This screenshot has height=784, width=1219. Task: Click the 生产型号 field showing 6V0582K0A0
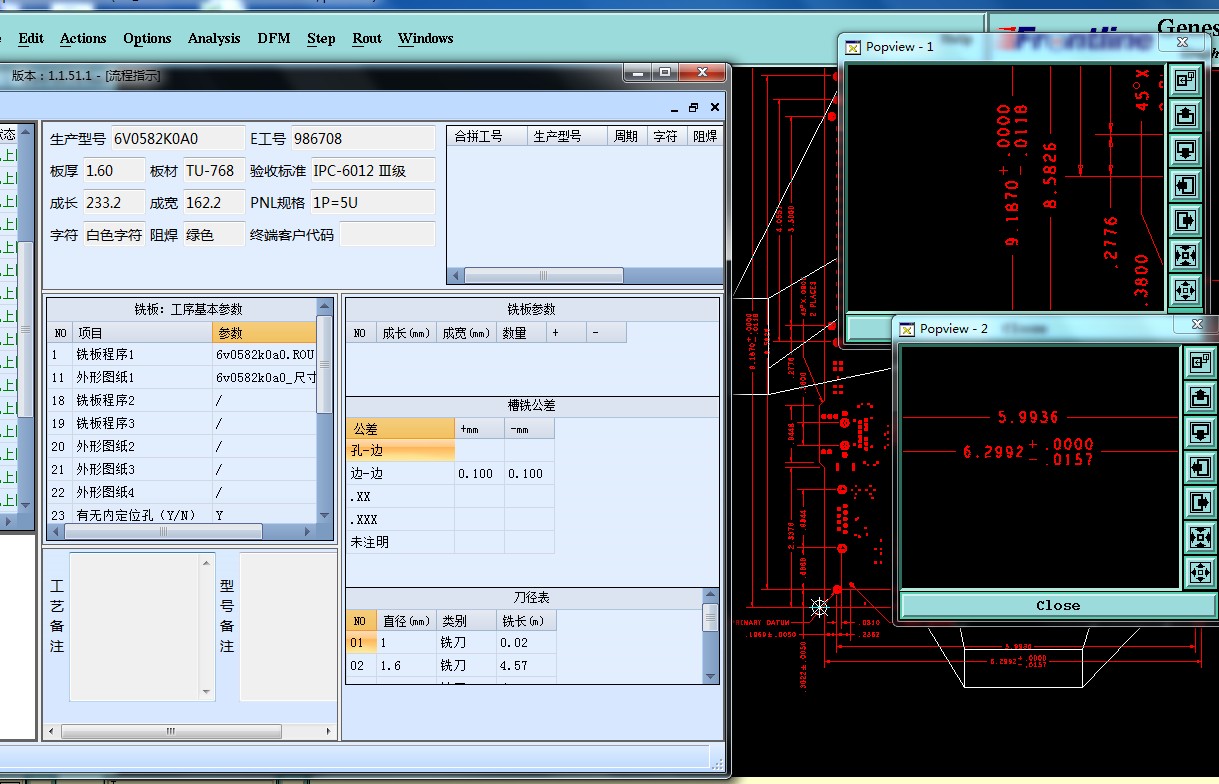point(176,138)
